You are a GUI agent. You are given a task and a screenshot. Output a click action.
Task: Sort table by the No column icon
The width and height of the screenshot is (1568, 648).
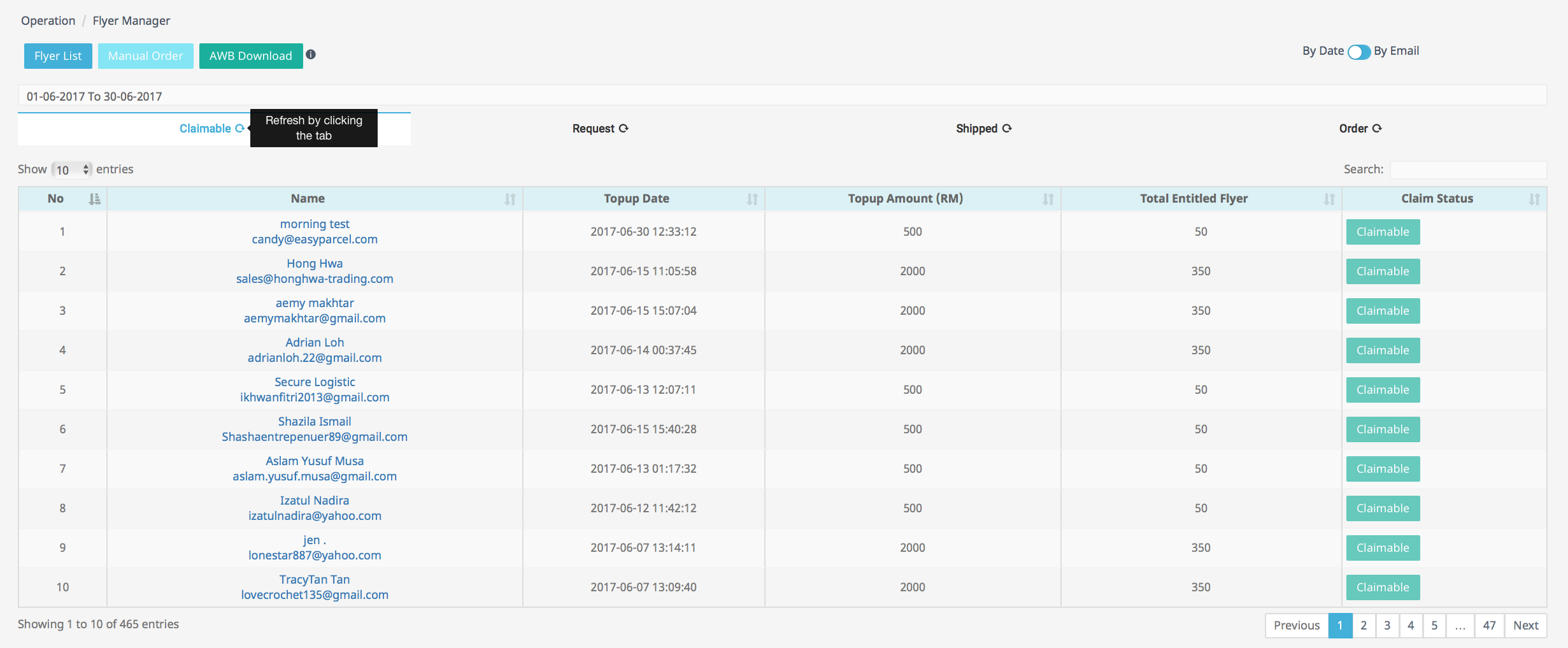[x=94, y=199]
